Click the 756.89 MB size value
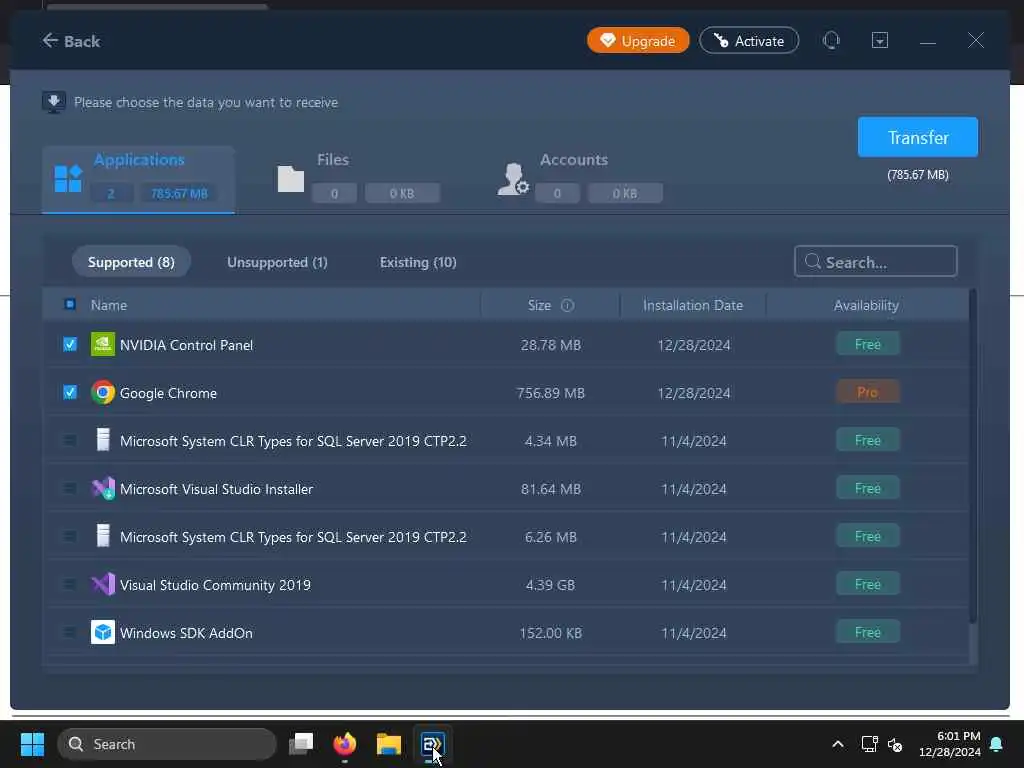This screenshot has height=768, width=1024. pos(551,392)
